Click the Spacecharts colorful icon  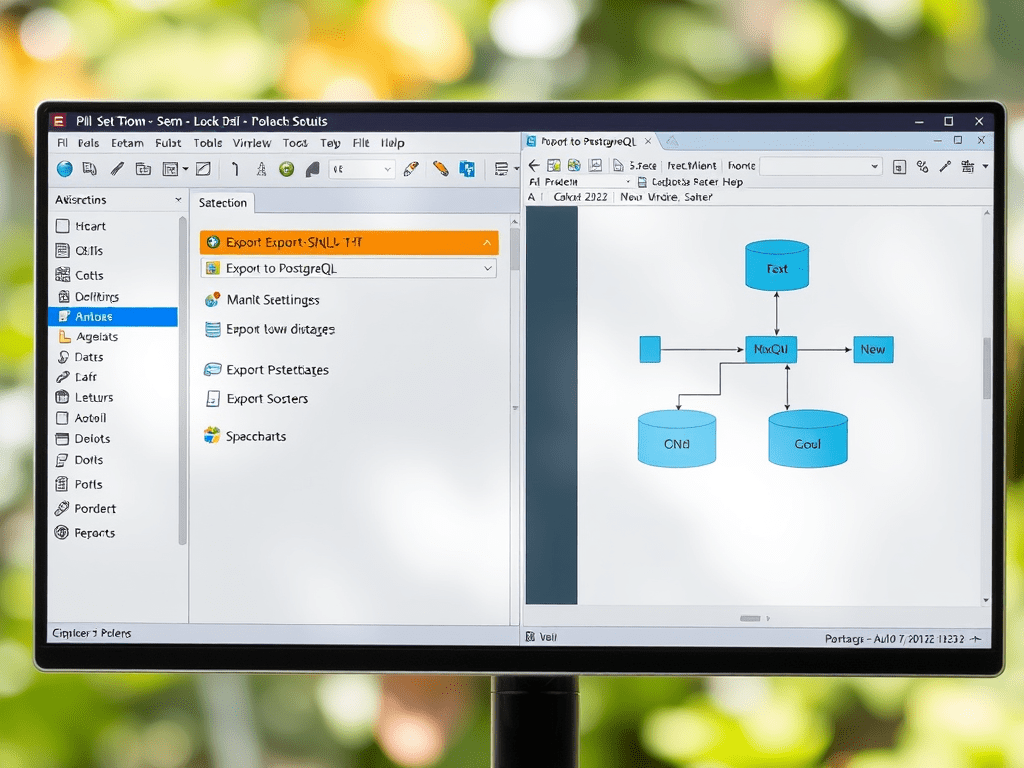212,436
